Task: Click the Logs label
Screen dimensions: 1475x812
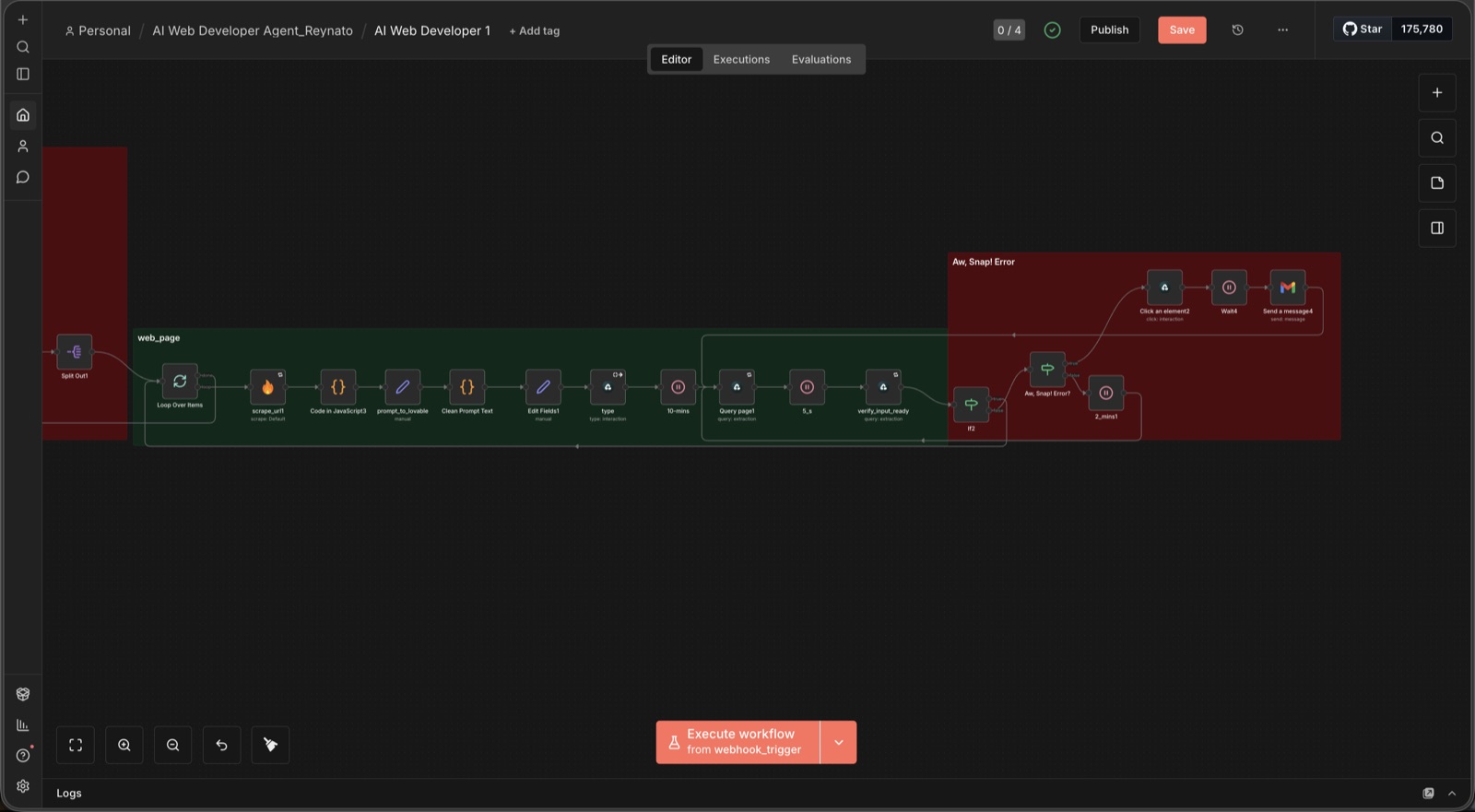Action: click(x=69, y=793)
